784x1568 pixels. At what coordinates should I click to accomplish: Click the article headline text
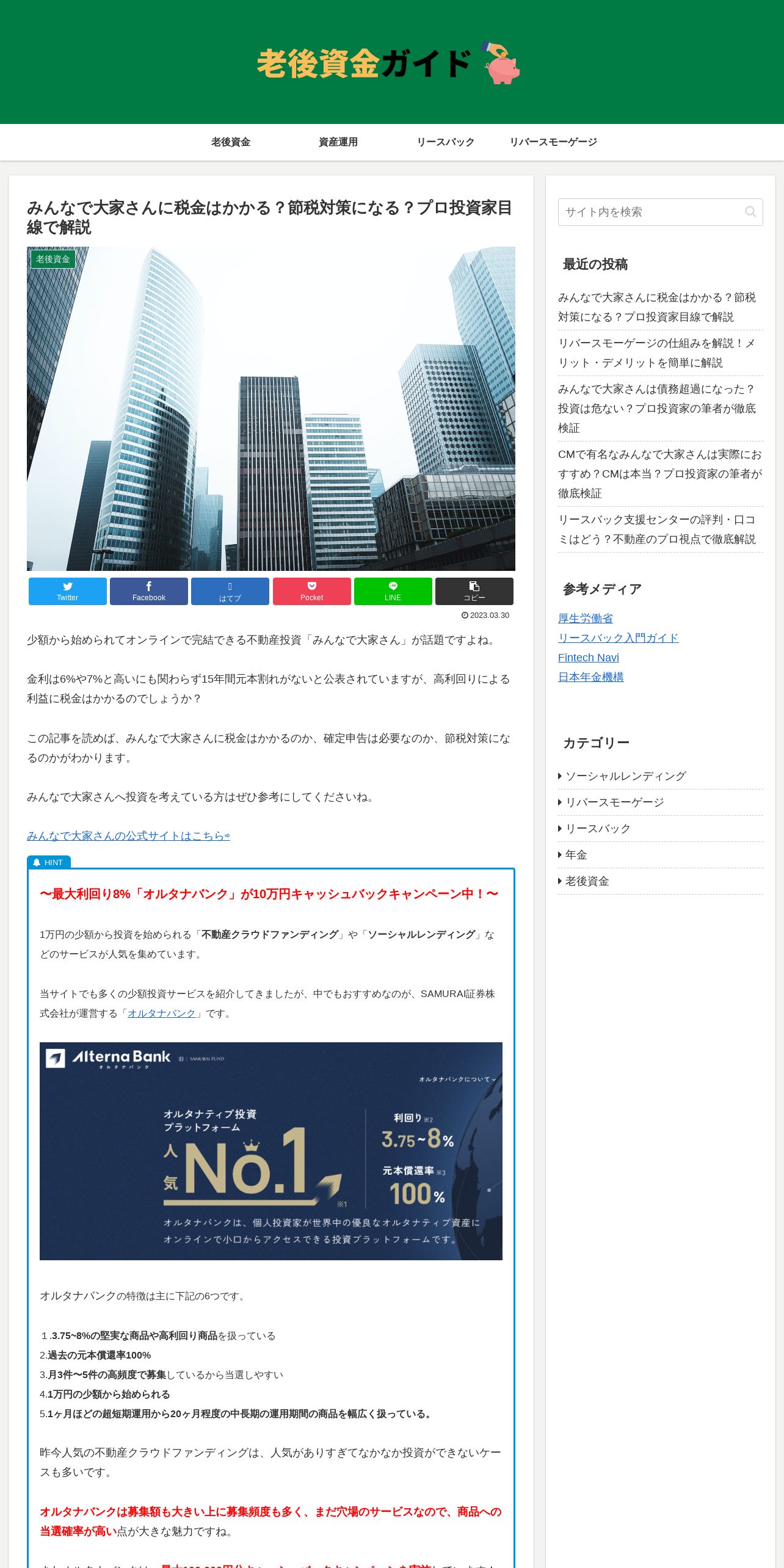tap(269, 217)
